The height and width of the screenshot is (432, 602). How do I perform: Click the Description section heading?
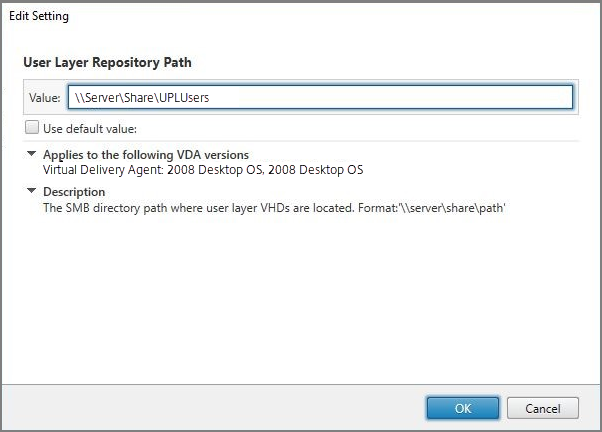74,192
